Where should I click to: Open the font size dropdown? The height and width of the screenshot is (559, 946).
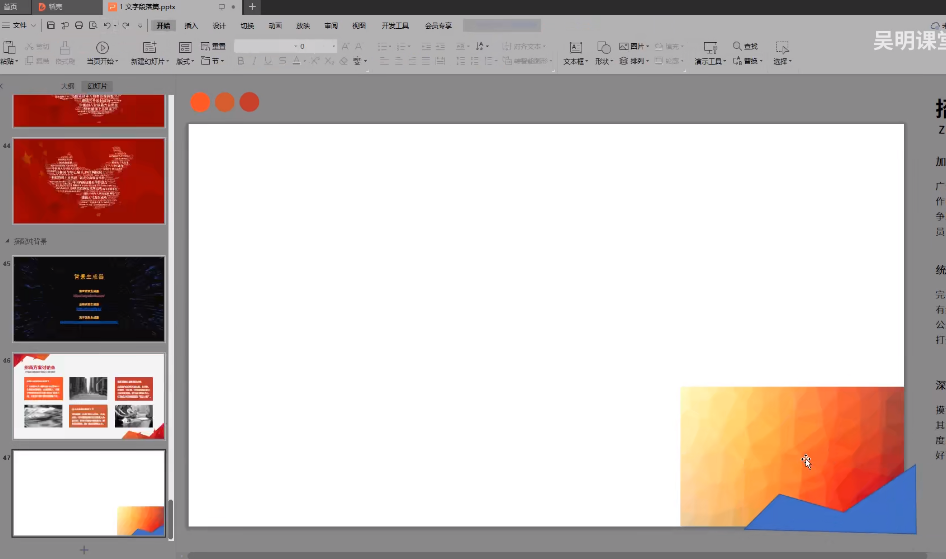334,46
